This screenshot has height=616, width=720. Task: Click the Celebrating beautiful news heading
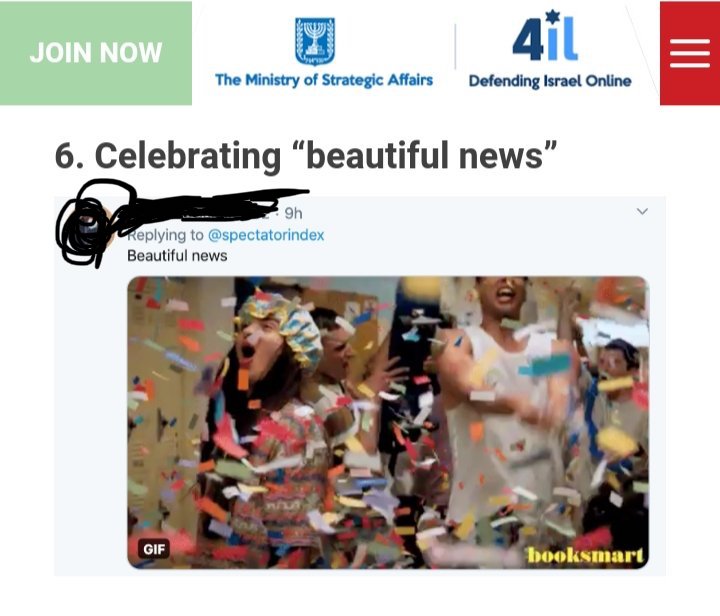tap(306, 156)
